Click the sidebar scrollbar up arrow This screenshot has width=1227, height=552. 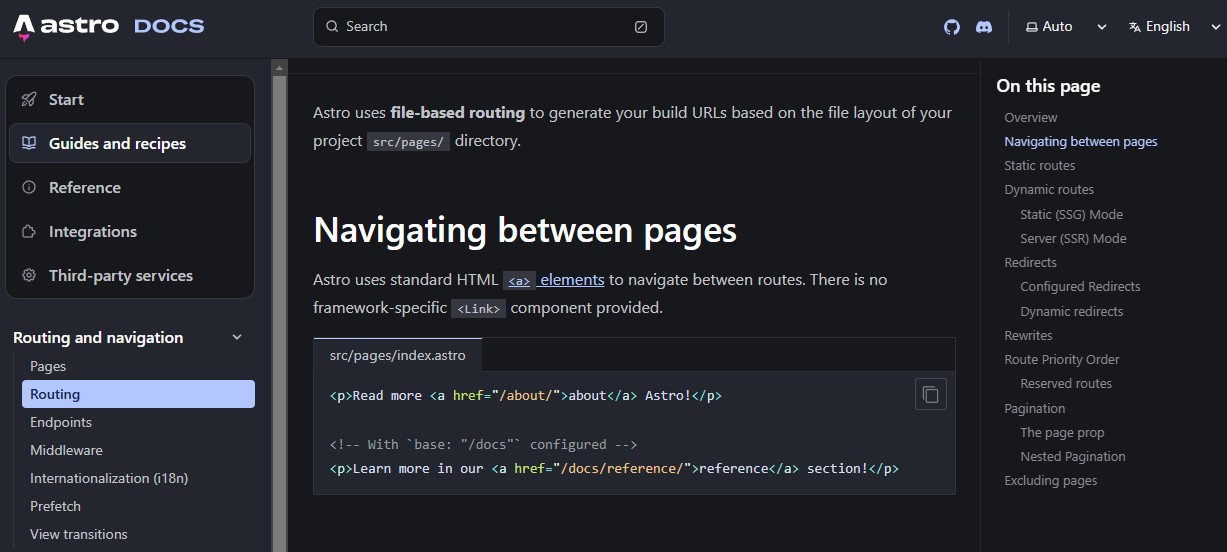point(280,68)
